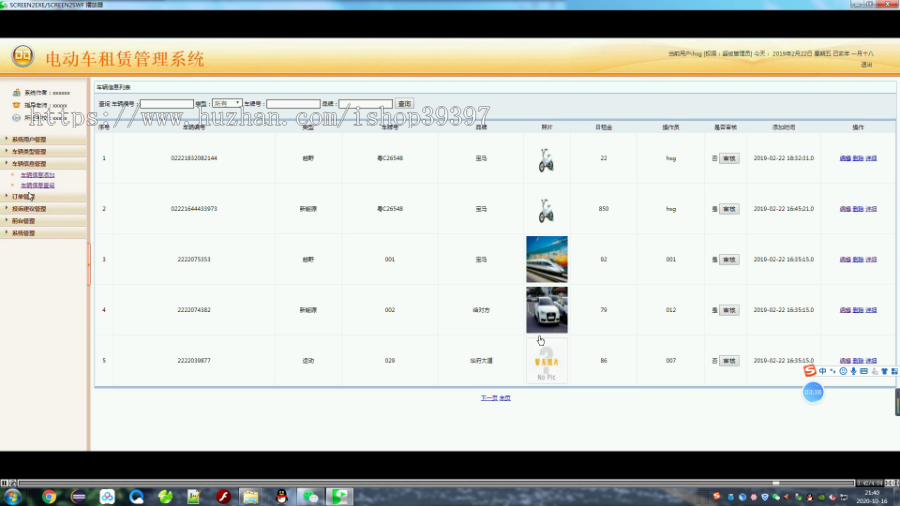Go to last page link (末页)
Image resolution: width=900 pixels, height=506 pixels.
(x=505, y=398)
